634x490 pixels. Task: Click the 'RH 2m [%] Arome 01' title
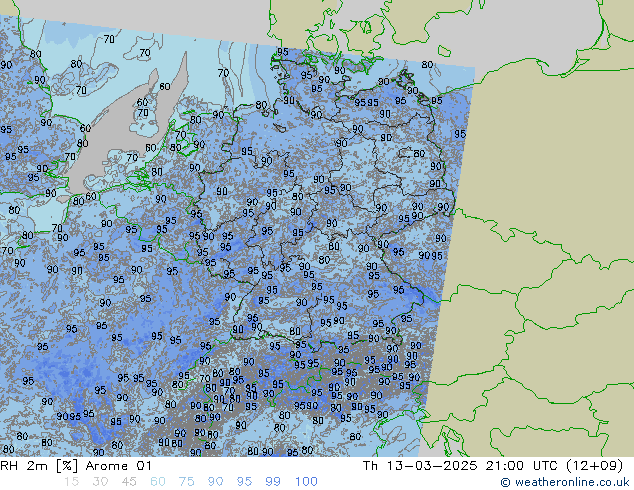pyautogui.click(x=76, y=466)
